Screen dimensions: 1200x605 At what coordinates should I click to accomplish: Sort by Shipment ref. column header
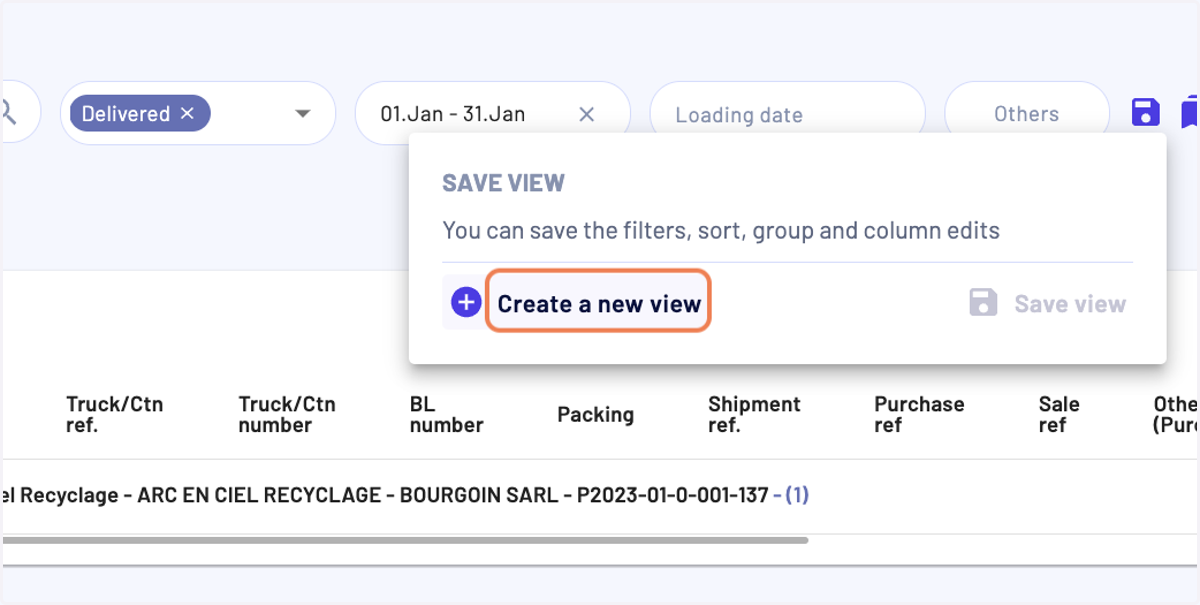754,414
